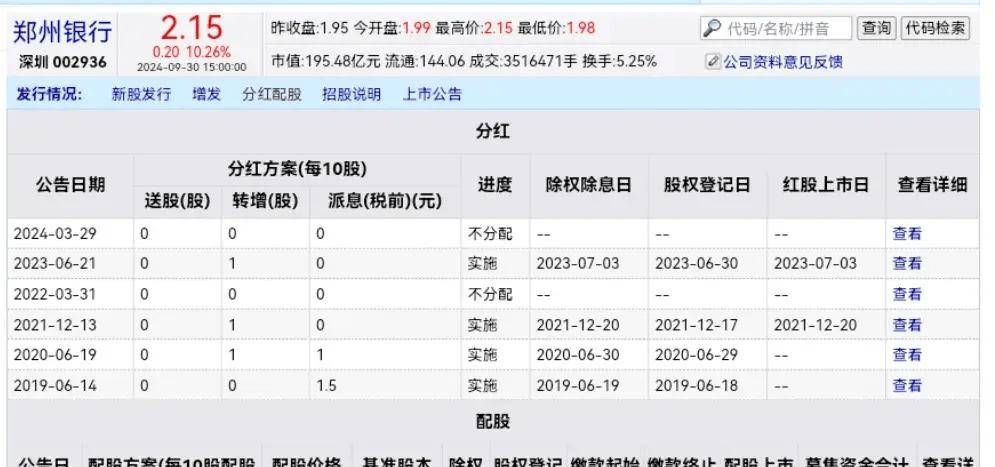This screenshot has width=995, height=467.
Task: Click the 公告日期 column header
Action: coord(70,186)
